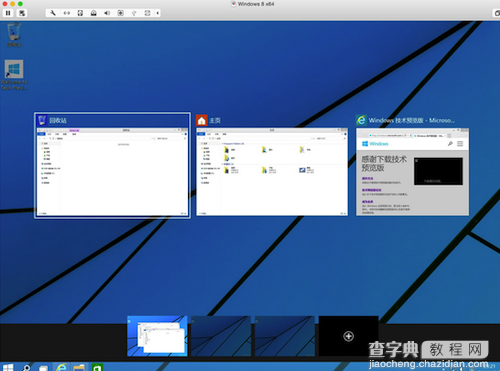Image resolution: width=500 pixels, height=371 pixels.
Task: Open the Windows Start button
Action: (x=8, y=367)
